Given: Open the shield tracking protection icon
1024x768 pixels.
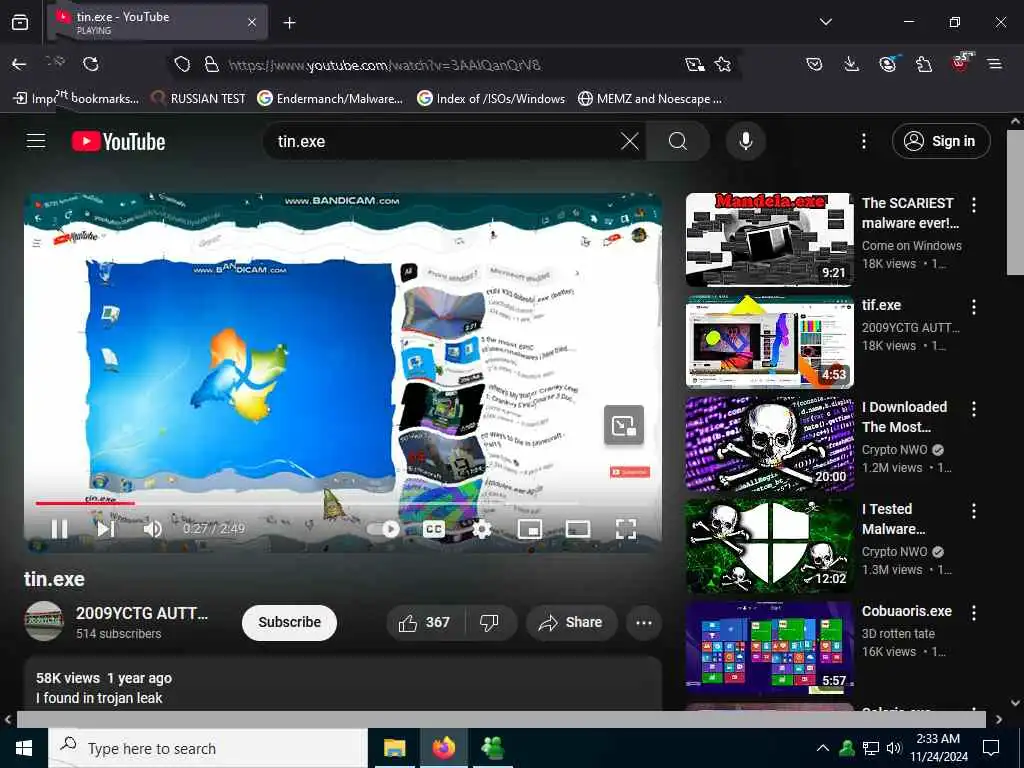Looking at the screenshot, I should pos(182,64).
